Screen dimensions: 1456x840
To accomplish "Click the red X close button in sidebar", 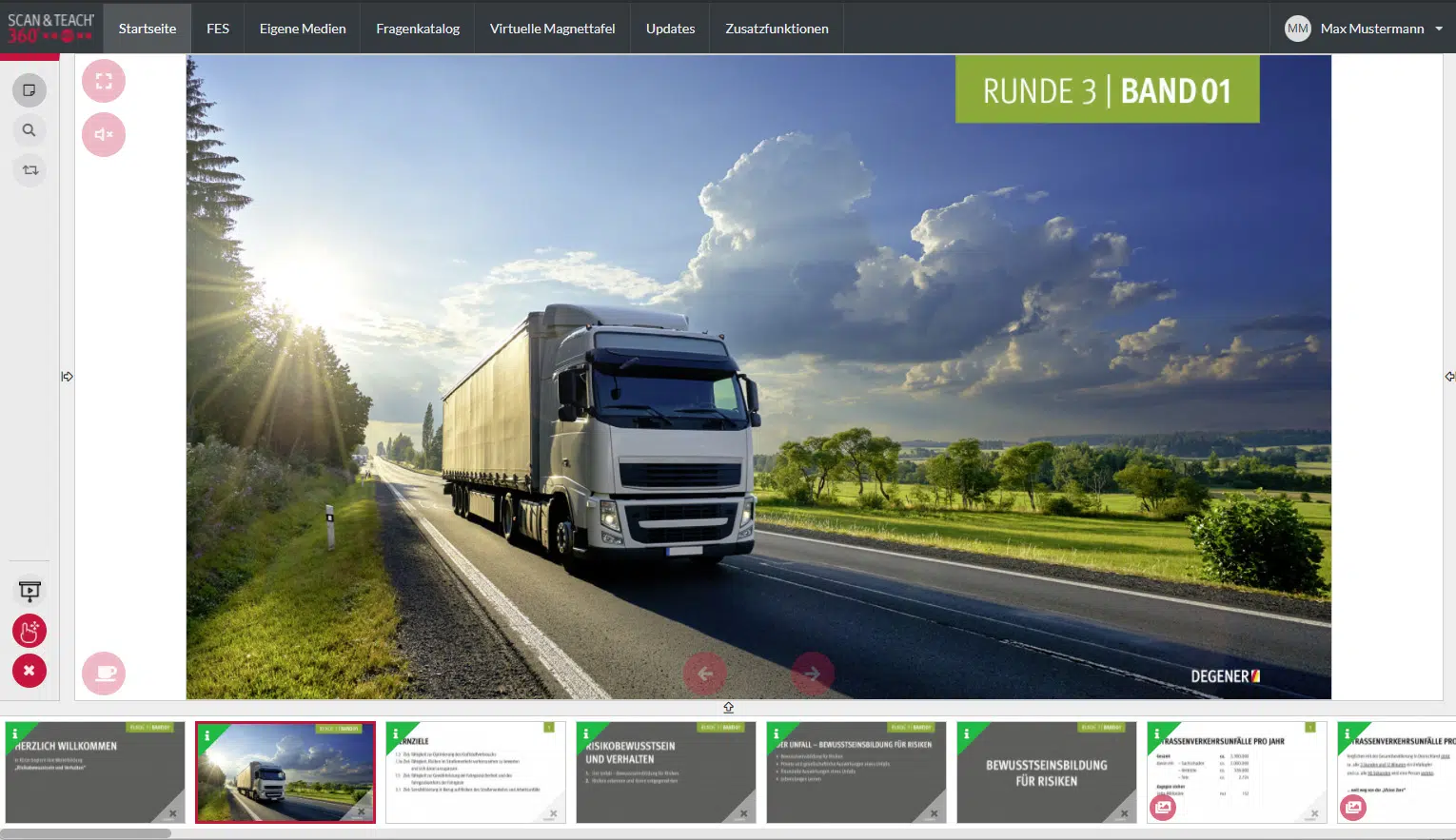I will [x=30, y=671].
